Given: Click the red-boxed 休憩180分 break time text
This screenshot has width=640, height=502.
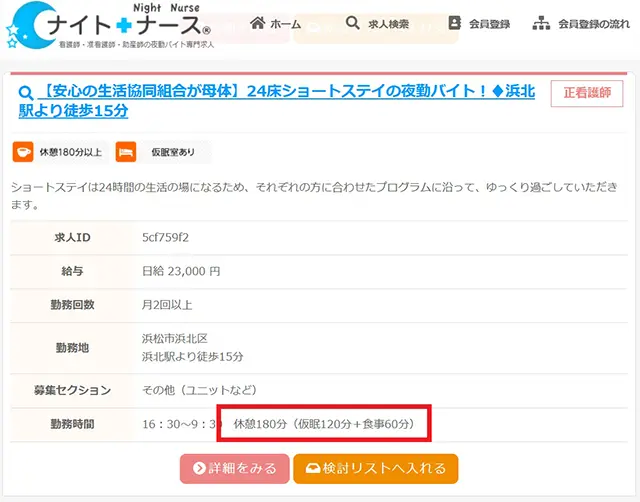Looking at the screenshot, I should pos(324,424).
